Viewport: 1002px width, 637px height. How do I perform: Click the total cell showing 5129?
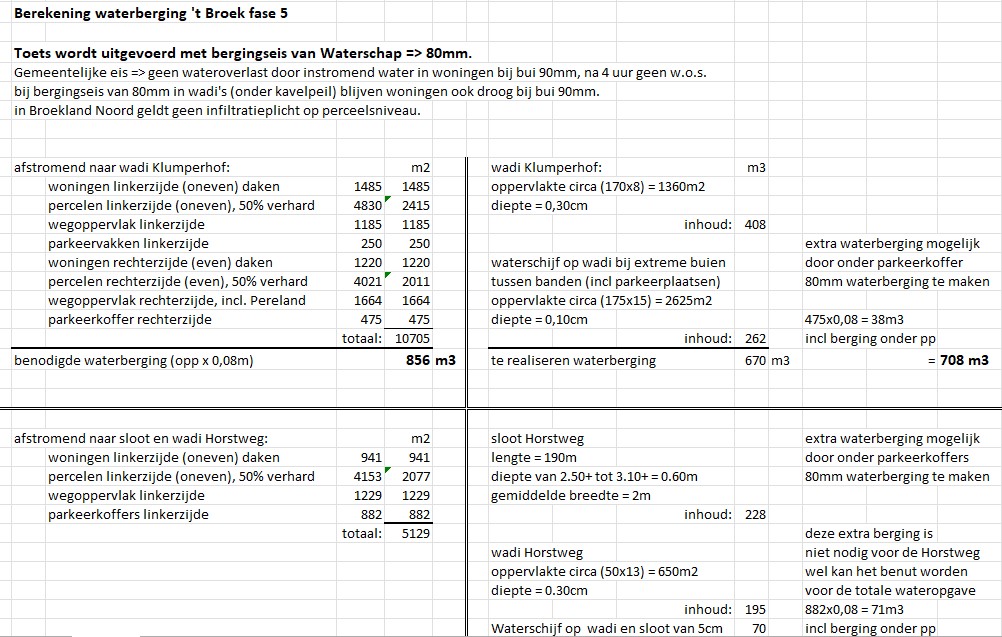(x=414, y=534)
